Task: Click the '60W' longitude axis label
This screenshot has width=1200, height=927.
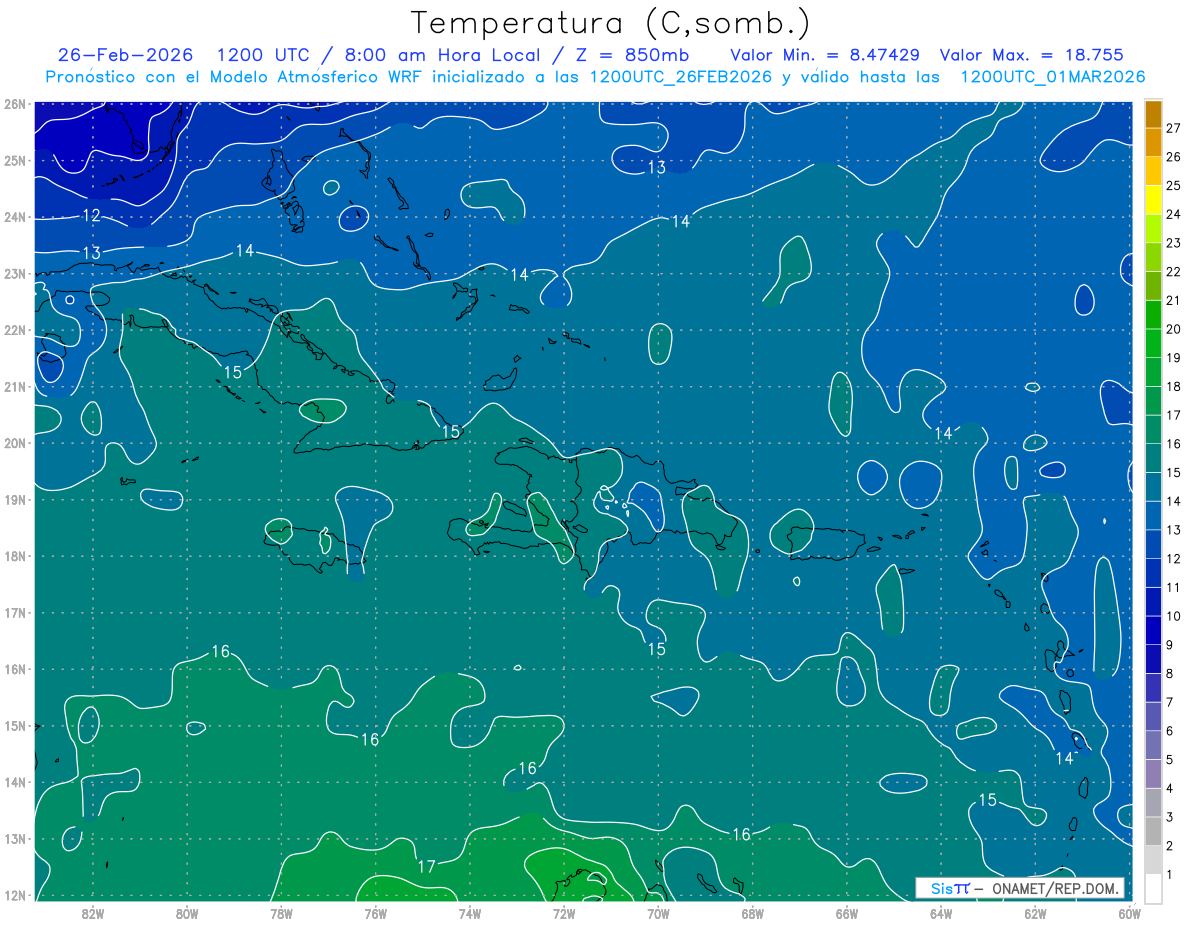Action: [x=1130, y=913]
